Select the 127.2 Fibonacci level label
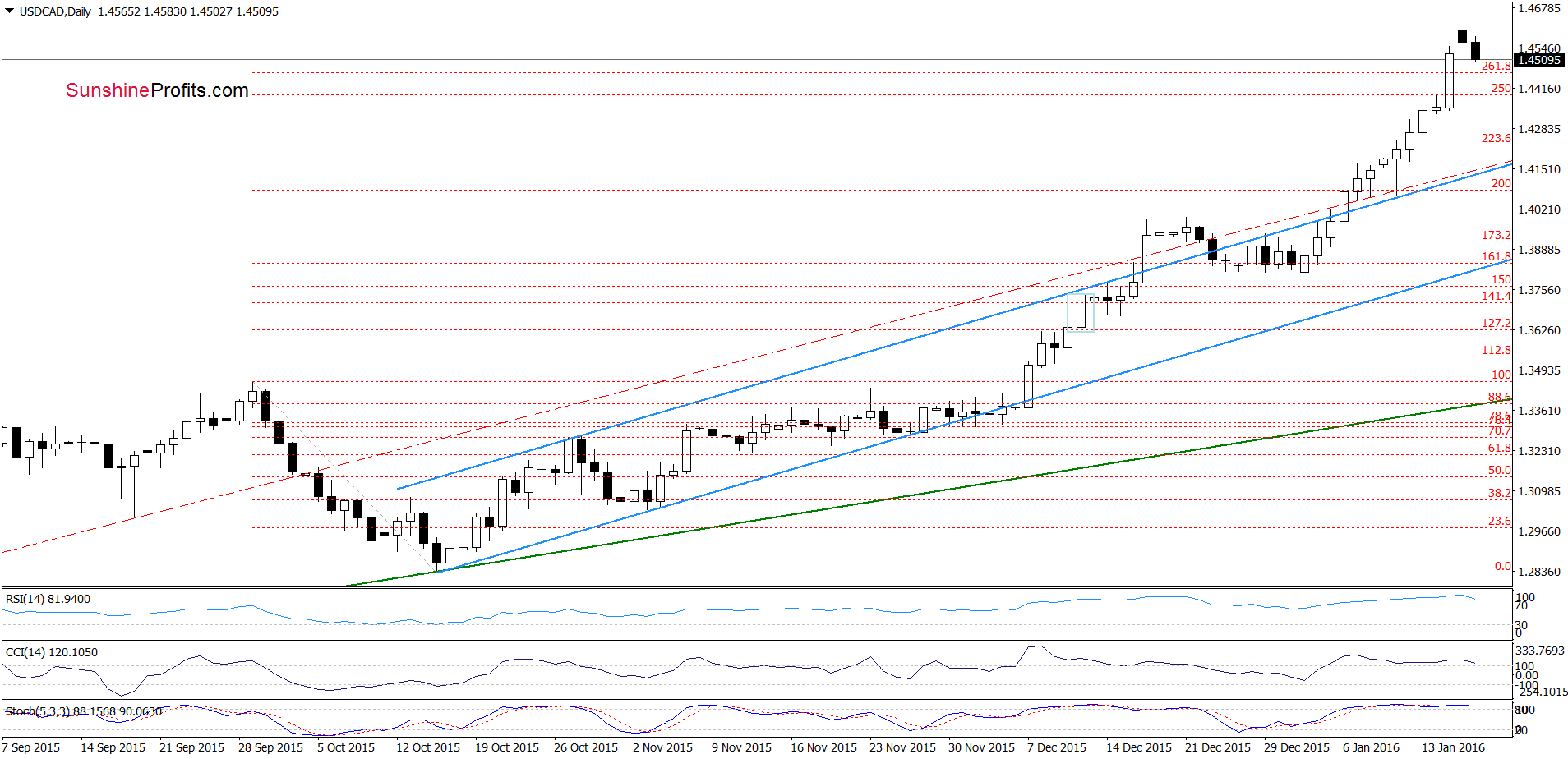 [x=1496, y=323]
